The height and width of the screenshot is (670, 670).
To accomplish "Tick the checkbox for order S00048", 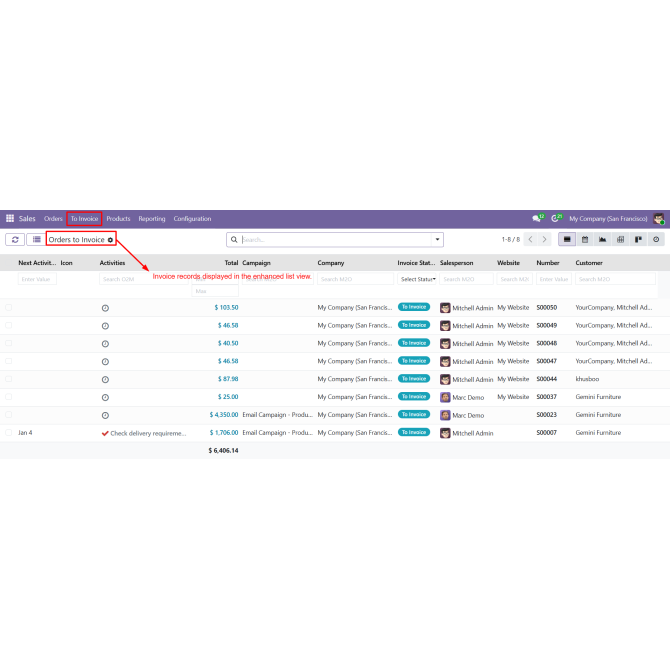I will pos(9,343).
